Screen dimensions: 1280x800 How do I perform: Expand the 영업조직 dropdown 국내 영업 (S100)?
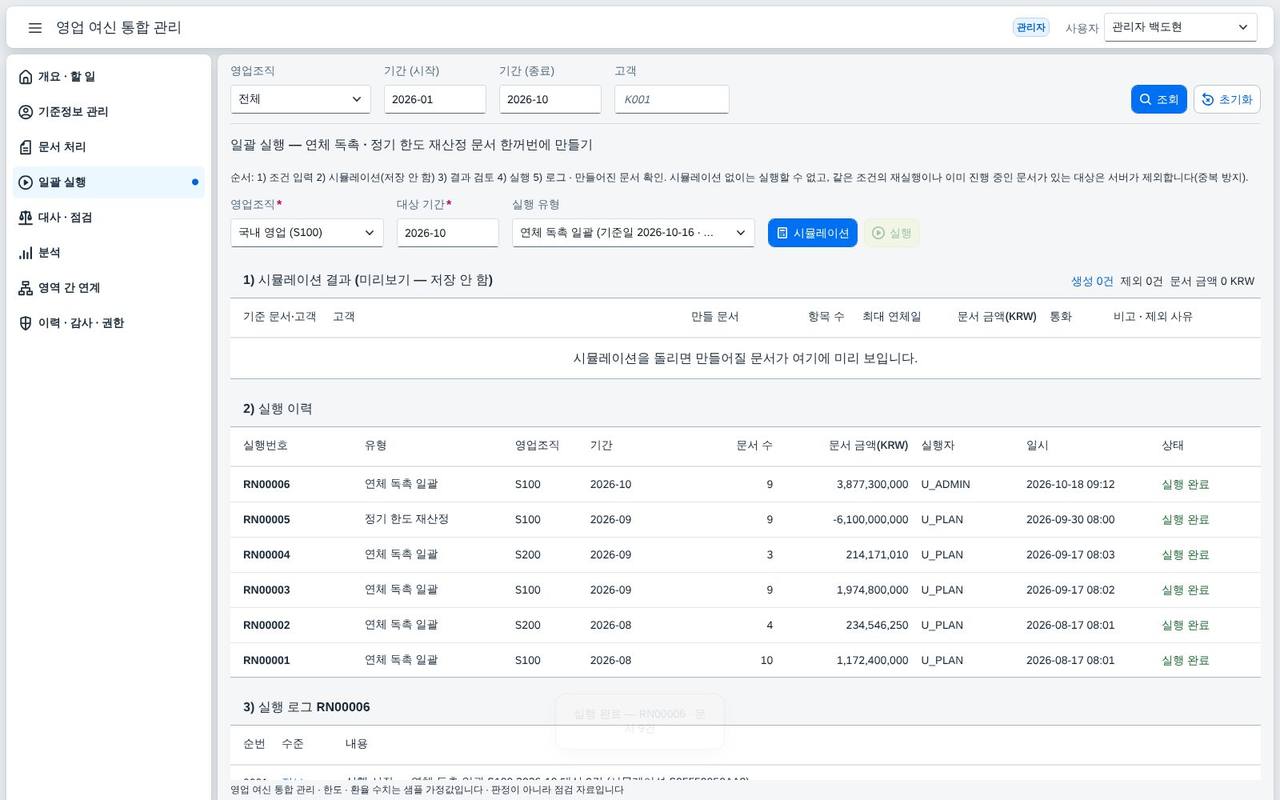point(307,233)
